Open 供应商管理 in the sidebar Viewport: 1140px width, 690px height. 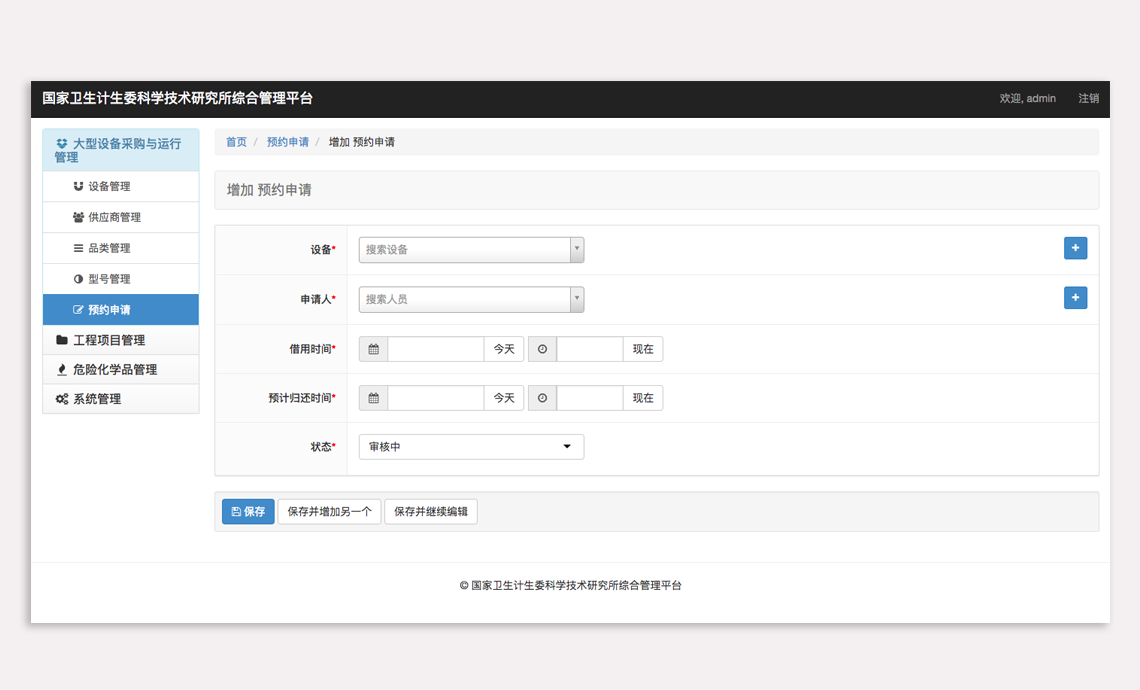point(114,217)
